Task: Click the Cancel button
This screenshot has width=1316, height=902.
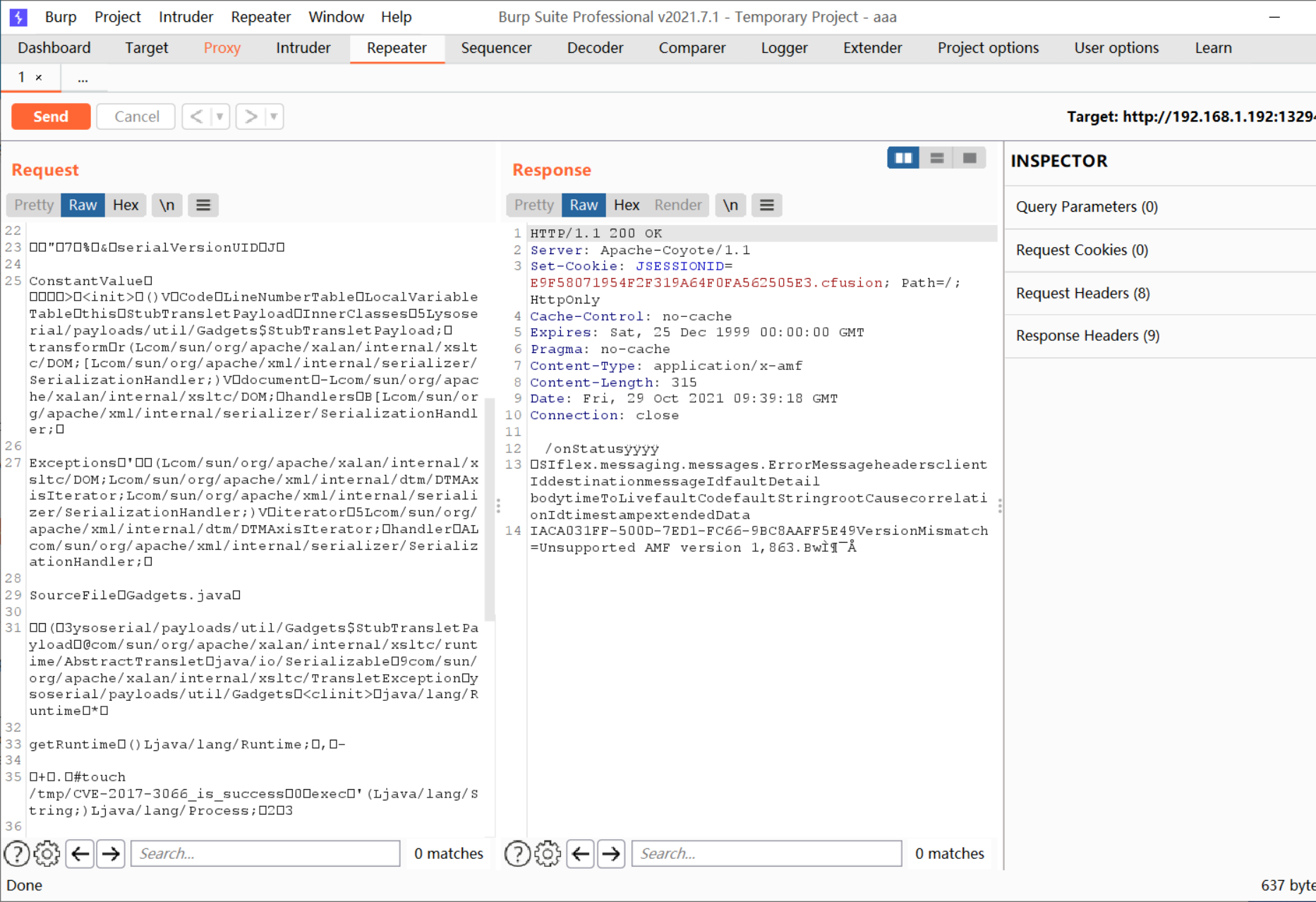Action: tap(136, 116)
